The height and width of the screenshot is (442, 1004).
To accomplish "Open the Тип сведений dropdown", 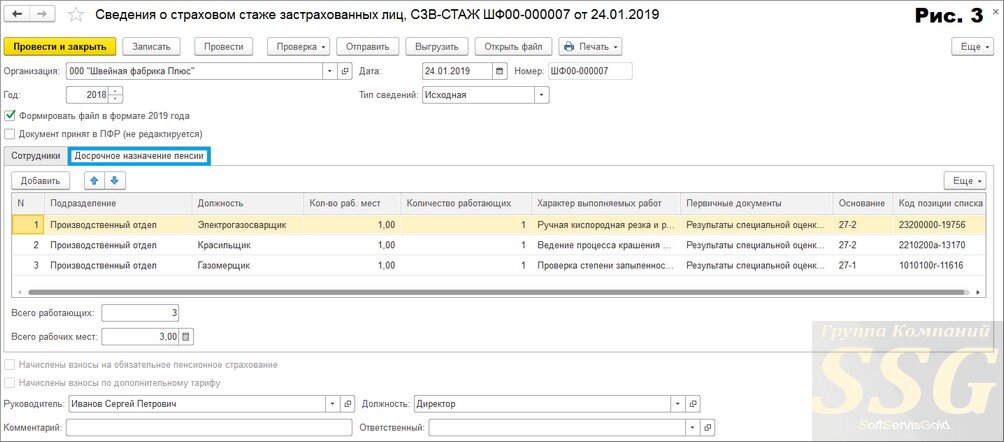I will [542, 95].
